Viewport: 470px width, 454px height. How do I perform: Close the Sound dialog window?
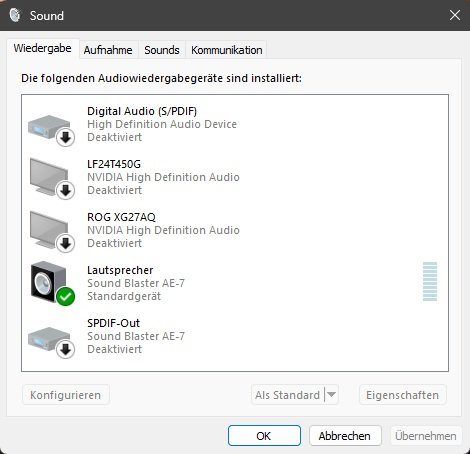coord(455,15)
